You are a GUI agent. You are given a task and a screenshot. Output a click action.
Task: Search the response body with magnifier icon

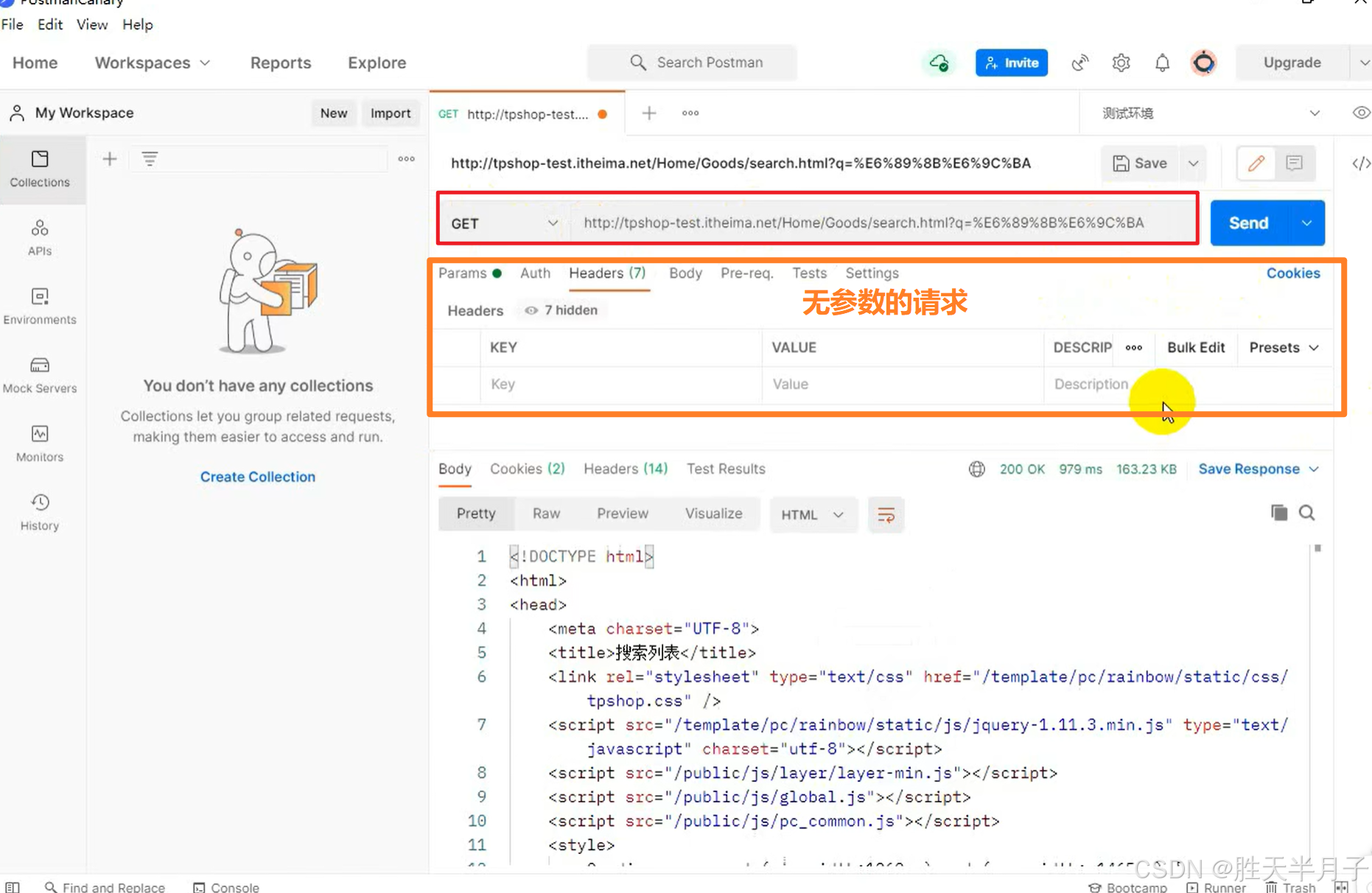pos(1306,513)
